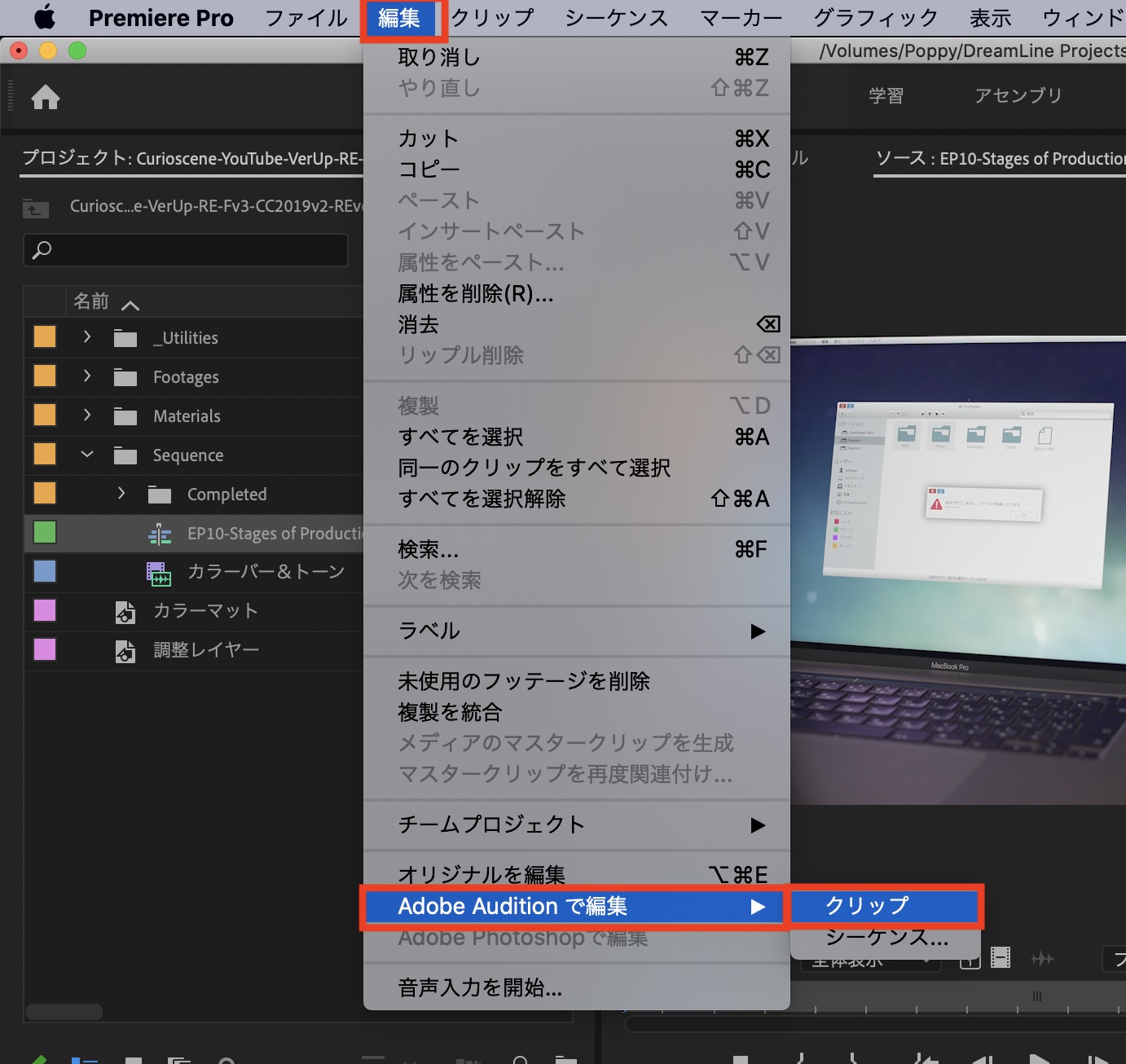Click the カラーマット item icon
1126x1064 pixels.
coord(125,612)
